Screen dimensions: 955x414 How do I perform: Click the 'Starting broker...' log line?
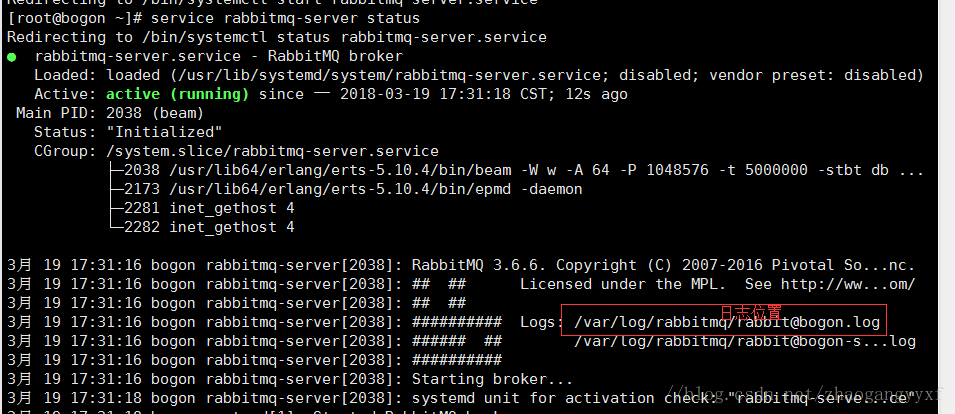[x=290, y=380]
